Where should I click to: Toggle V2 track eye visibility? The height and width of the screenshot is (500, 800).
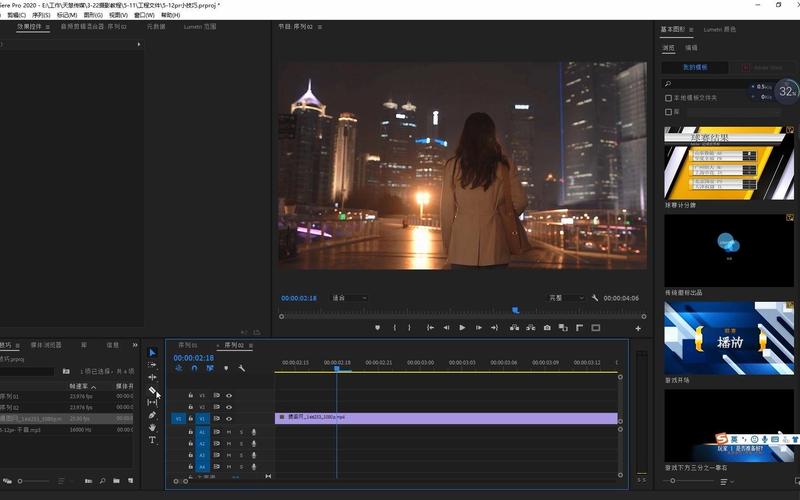[229, 407]
